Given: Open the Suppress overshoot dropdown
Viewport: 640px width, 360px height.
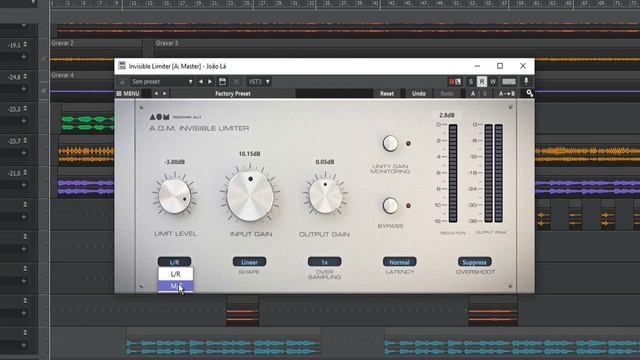Looking at the screenshot, I should (475, 262).
